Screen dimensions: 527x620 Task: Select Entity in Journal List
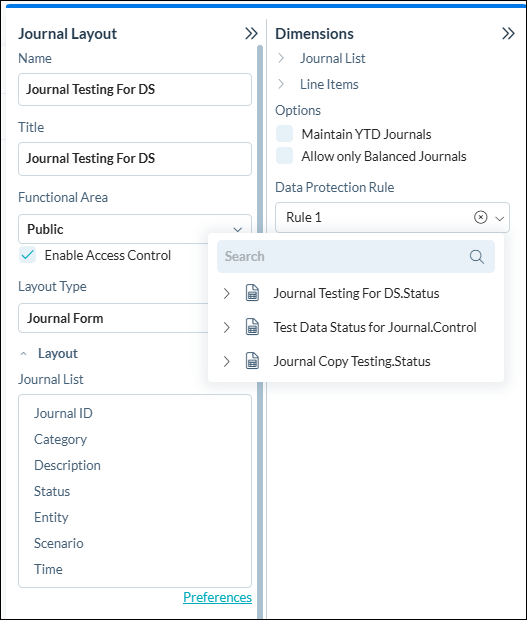[51, 518]
